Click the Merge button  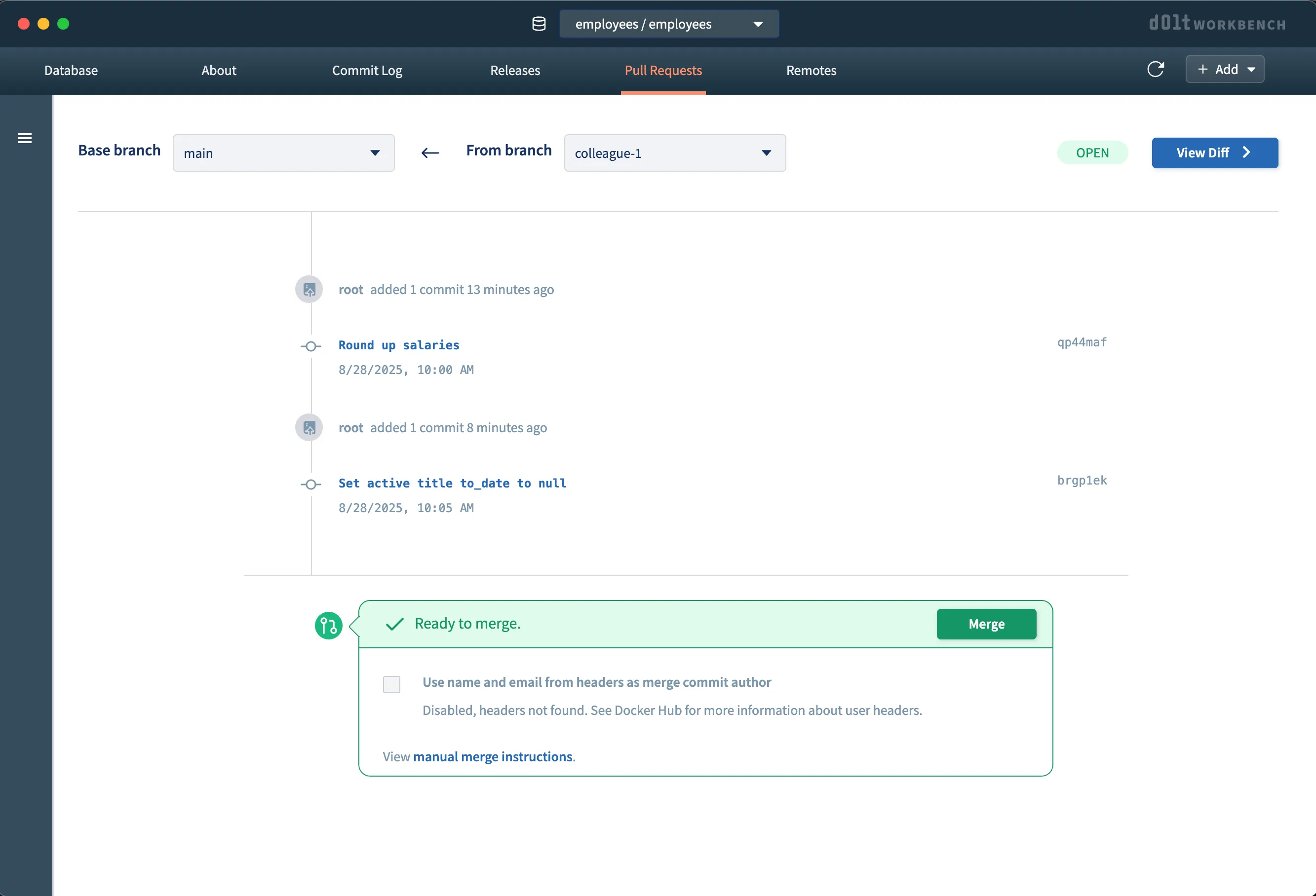(986, 624)
